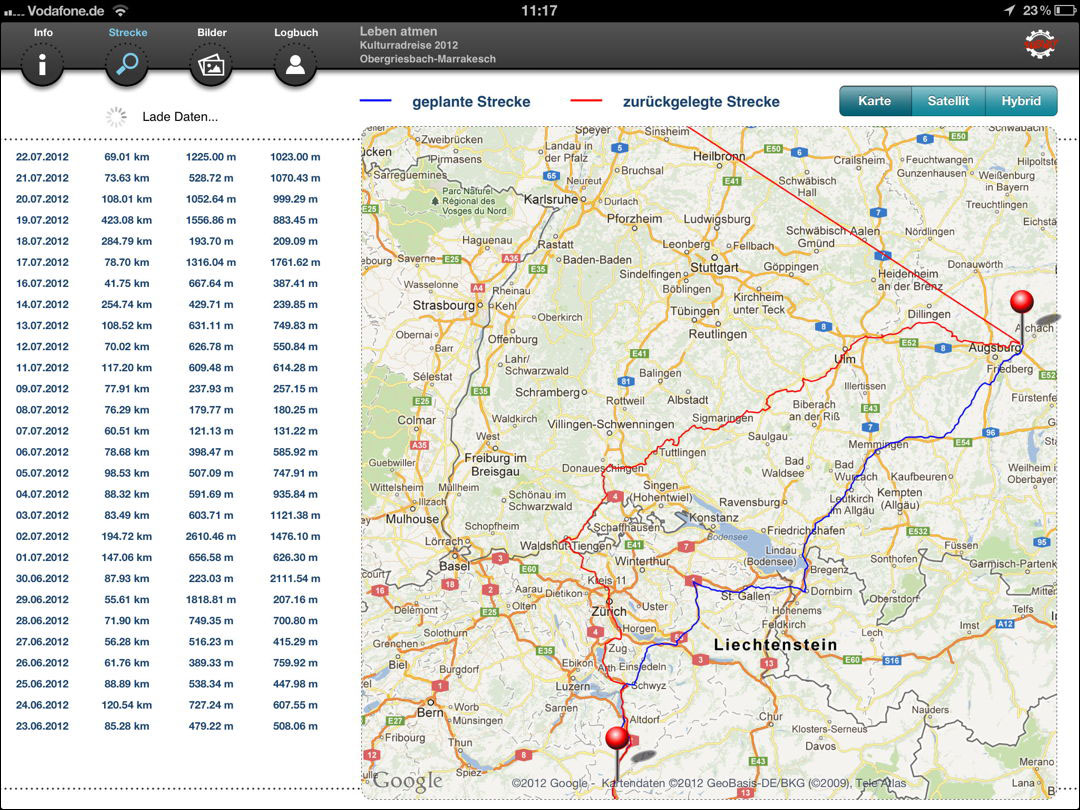1080x810 pixels.
Task: Select the 11.07.2012 route entry
Action: coord(168,368)
